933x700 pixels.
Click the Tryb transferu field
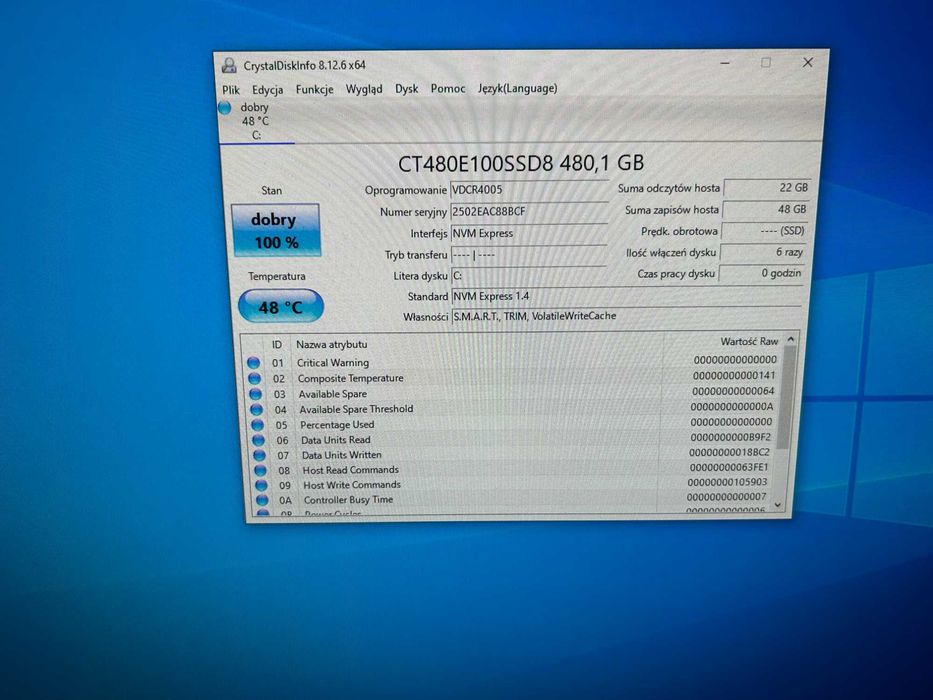coord(528,255)
